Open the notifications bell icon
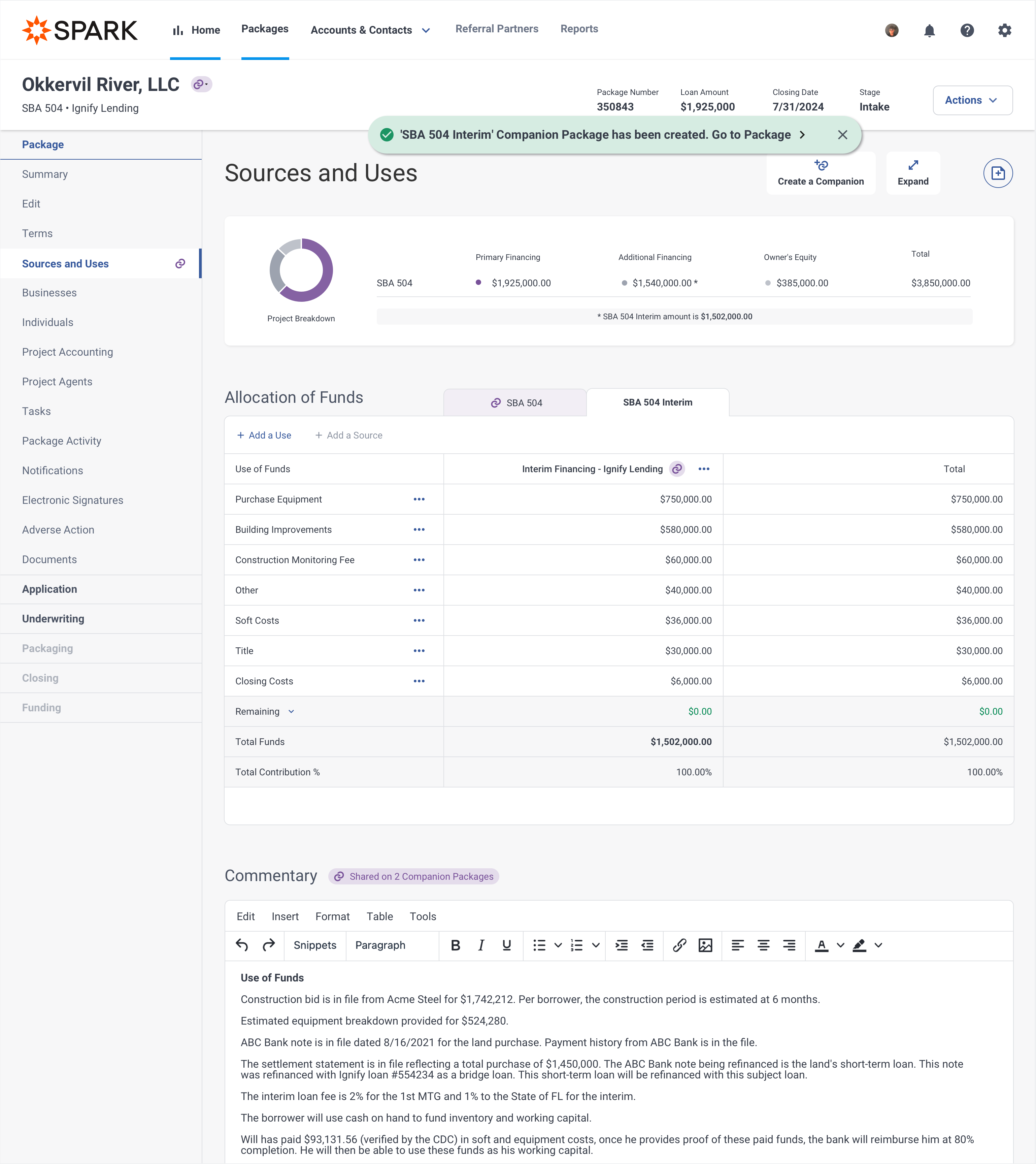Screen dimensions: 1036x1164 coord(929,30)
